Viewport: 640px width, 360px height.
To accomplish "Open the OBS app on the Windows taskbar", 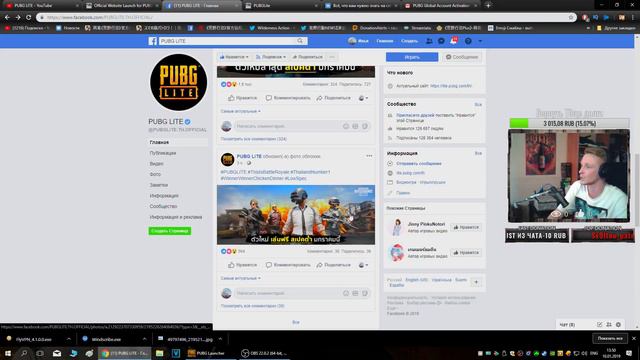I will click(x=264, y=353).
